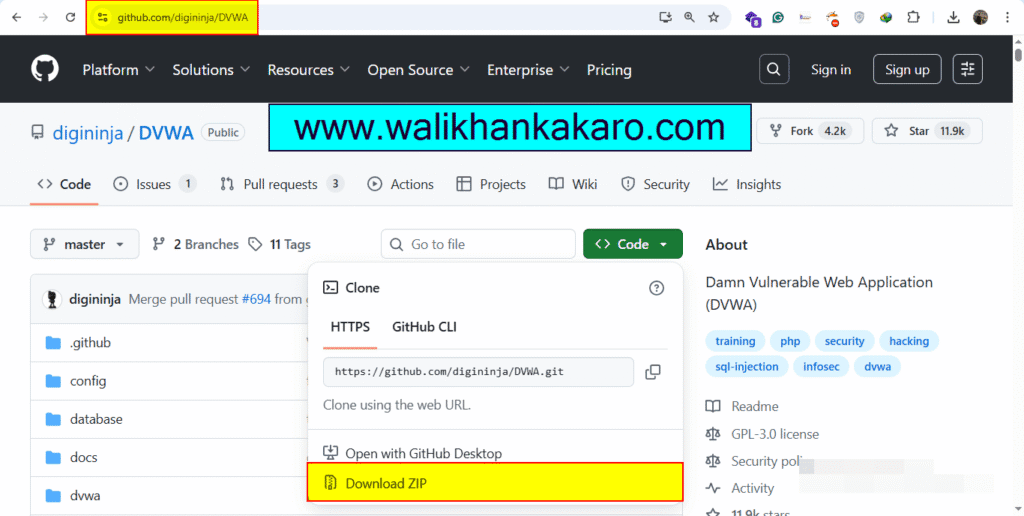The height and width of the screenshot is (516, 1024).
Task: Click Download ZIP option
Action: tap(495, 483)
